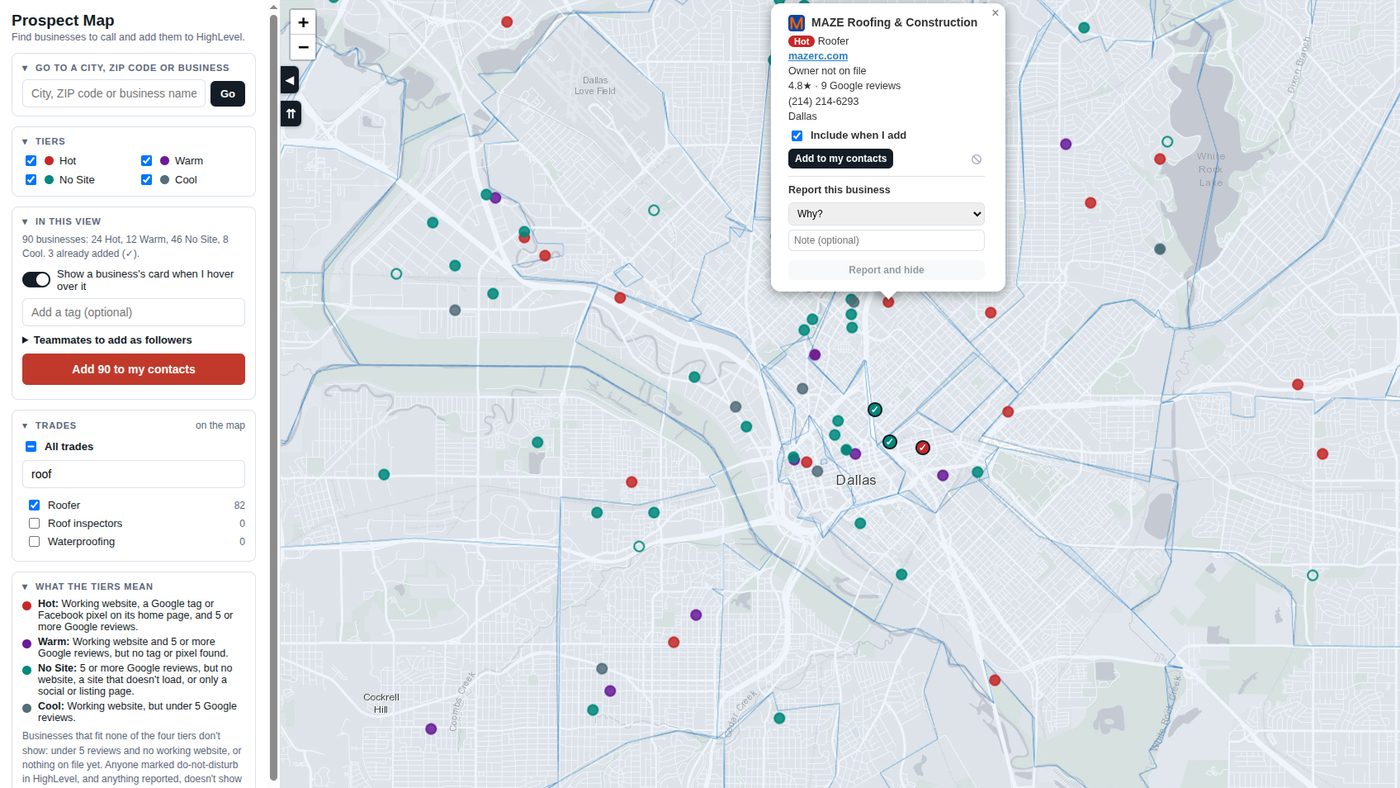Click the purple marker near Cockrell Hill
The height and width of the screenshot is (788, 1400).
(x=431, y=729)
